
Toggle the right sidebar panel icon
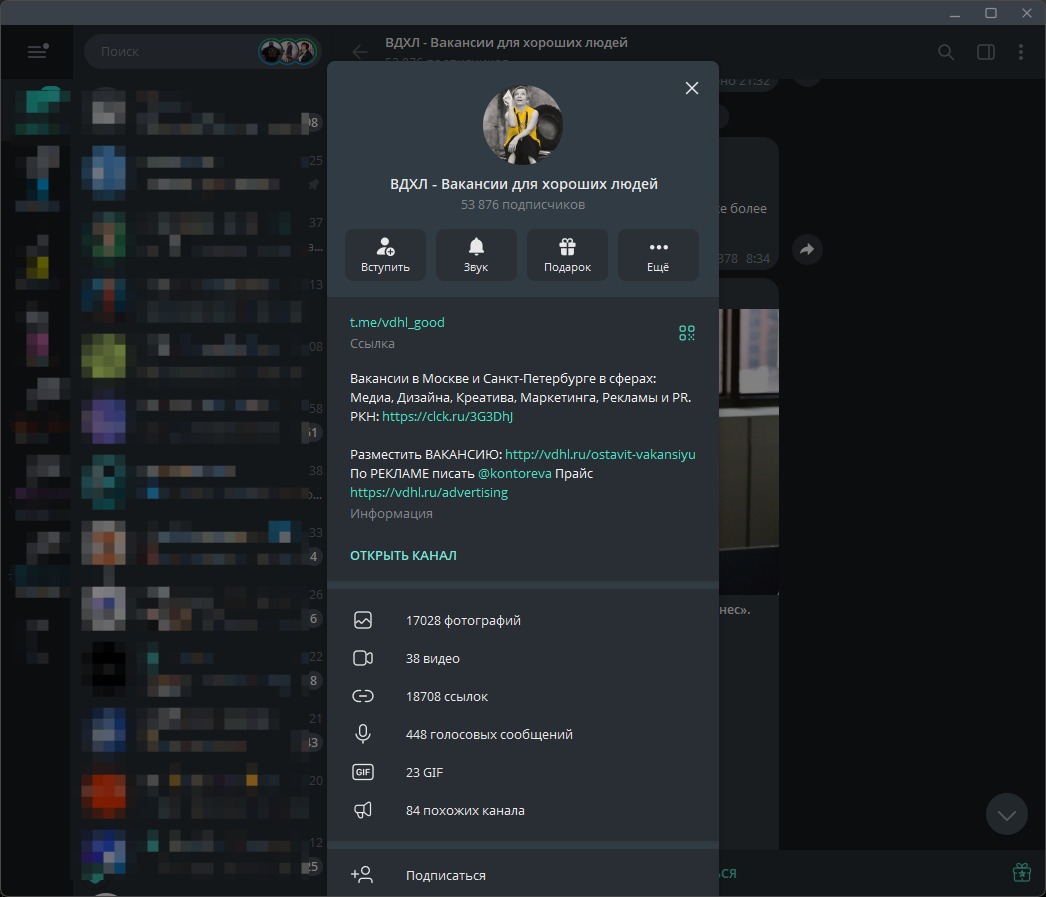click(x=985, y=52)
